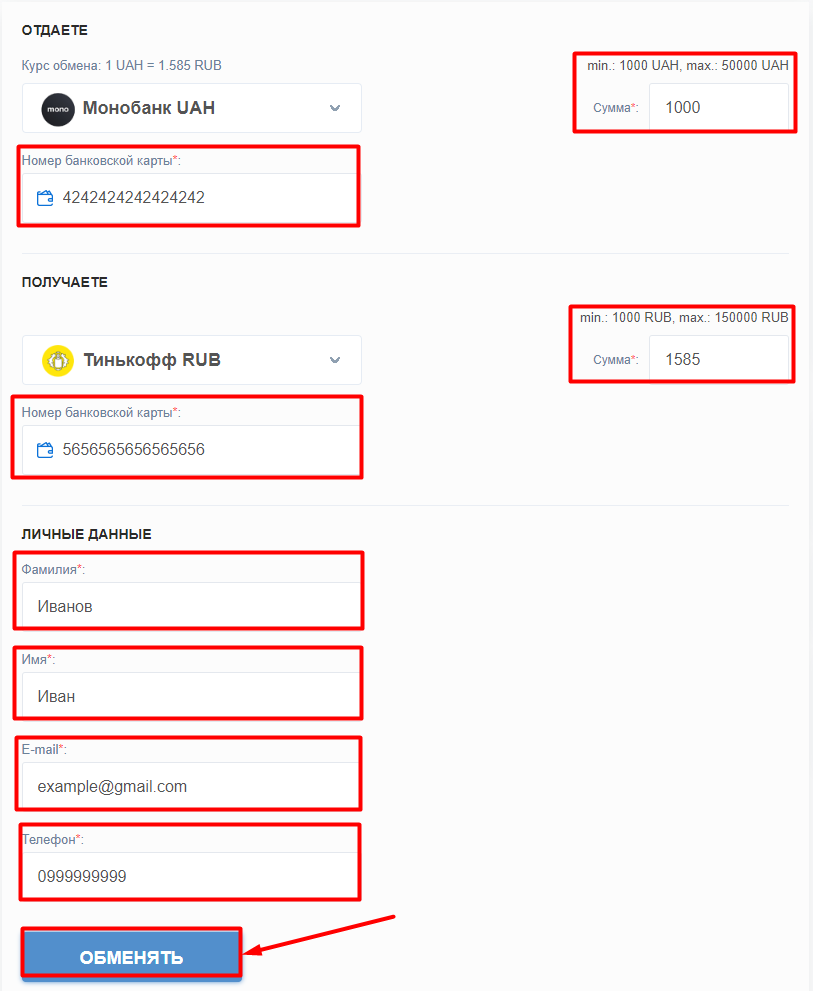The image size is (813, 991).
Task: Expand the Тинькофф RUB dropdown chevron
Action: (x=335, y=360)
